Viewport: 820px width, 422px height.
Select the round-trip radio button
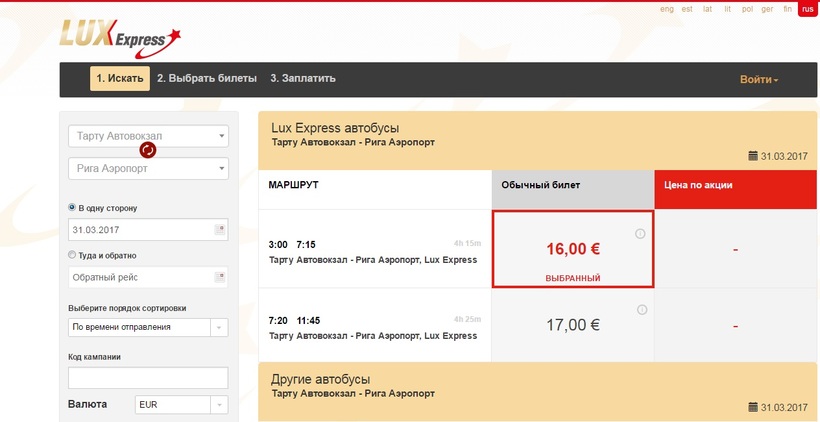coord(72,254)
